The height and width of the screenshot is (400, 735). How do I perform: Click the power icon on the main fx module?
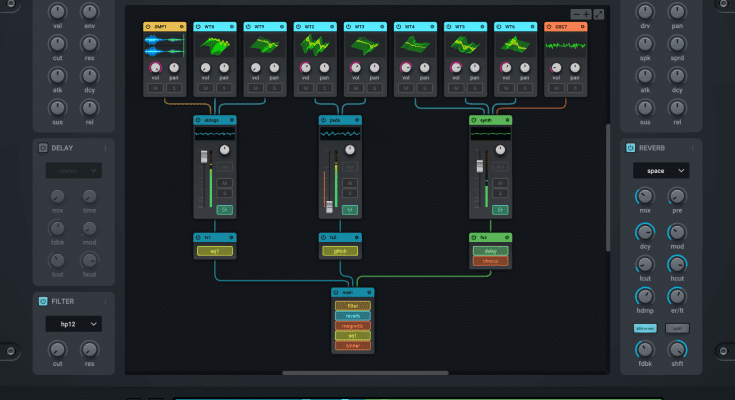coord(337,294)
